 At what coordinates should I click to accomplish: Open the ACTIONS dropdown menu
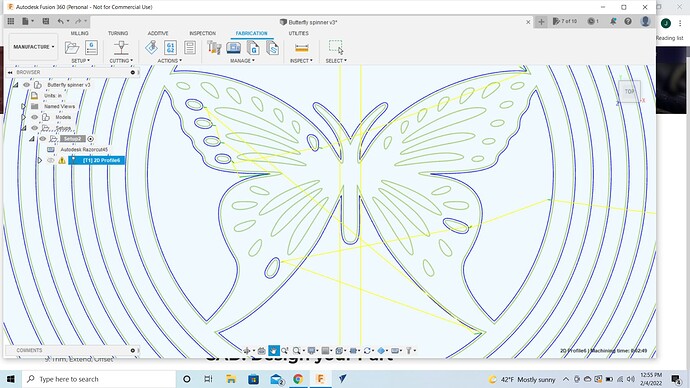(169, 61)
